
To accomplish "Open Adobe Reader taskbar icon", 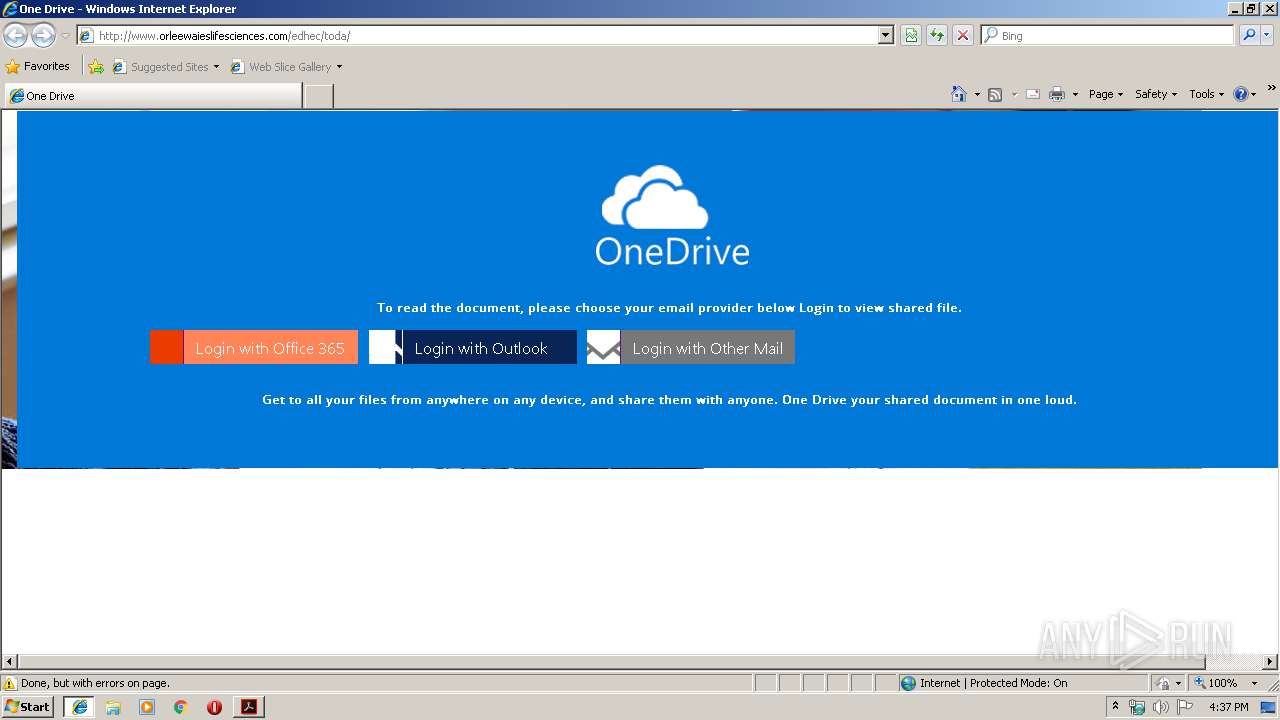I will pos(249,707).
